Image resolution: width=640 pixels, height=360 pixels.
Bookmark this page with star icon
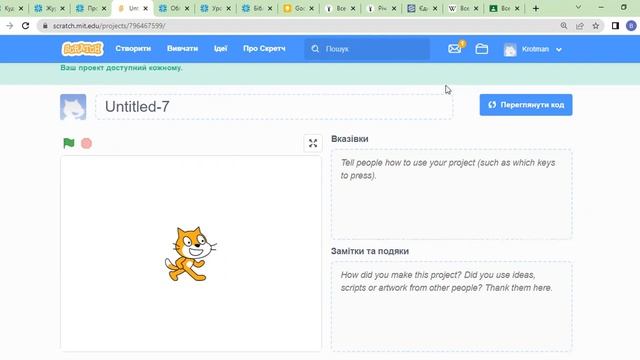tap(596, 26)
